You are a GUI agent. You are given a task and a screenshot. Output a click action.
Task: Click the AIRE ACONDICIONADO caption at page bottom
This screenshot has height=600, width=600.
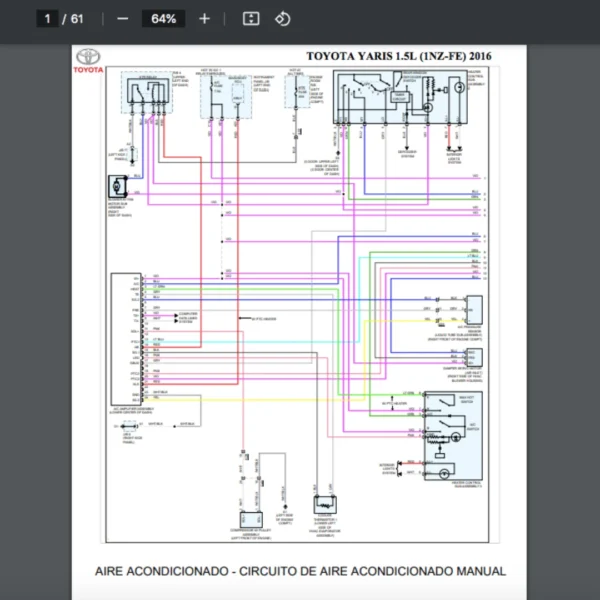point(300,571)
